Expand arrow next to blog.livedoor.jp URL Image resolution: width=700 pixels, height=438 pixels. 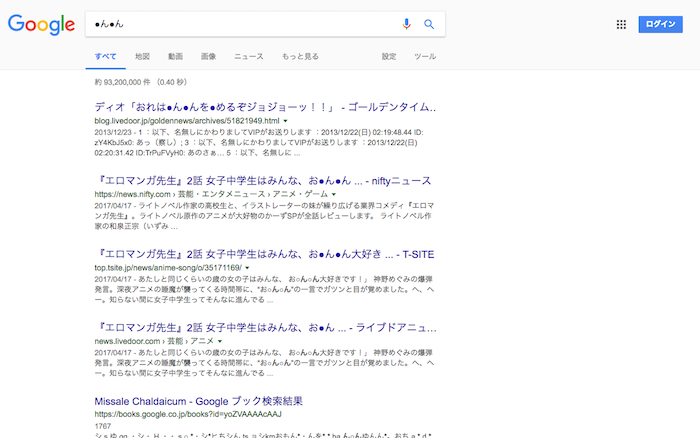pos(286,120)
